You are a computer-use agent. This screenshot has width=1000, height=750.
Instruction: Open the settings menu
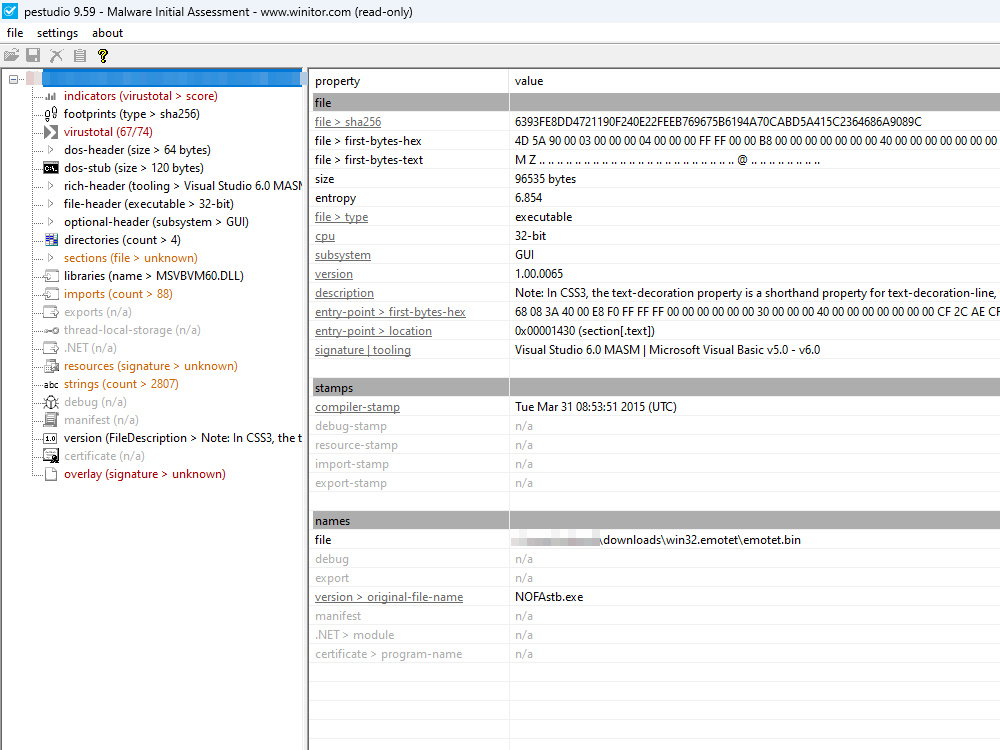tap(57, 32)
